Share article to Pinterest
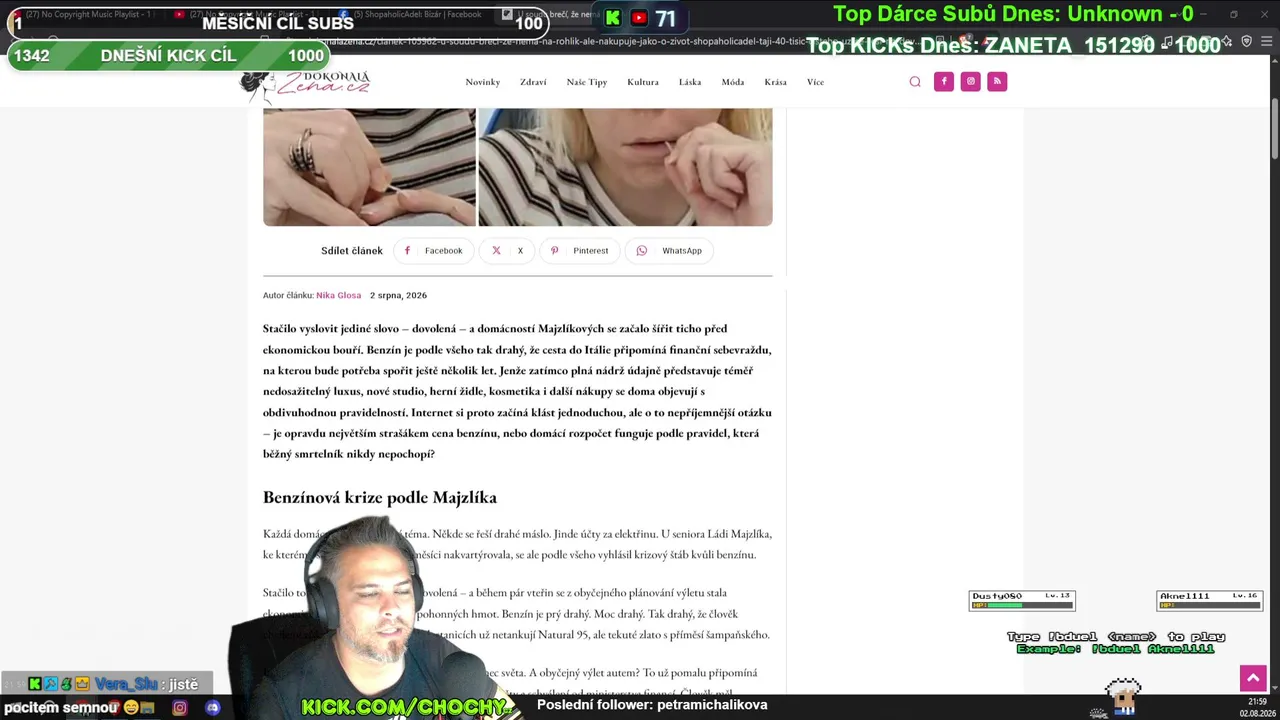1280x720 pixels. [x=579, y=251]
